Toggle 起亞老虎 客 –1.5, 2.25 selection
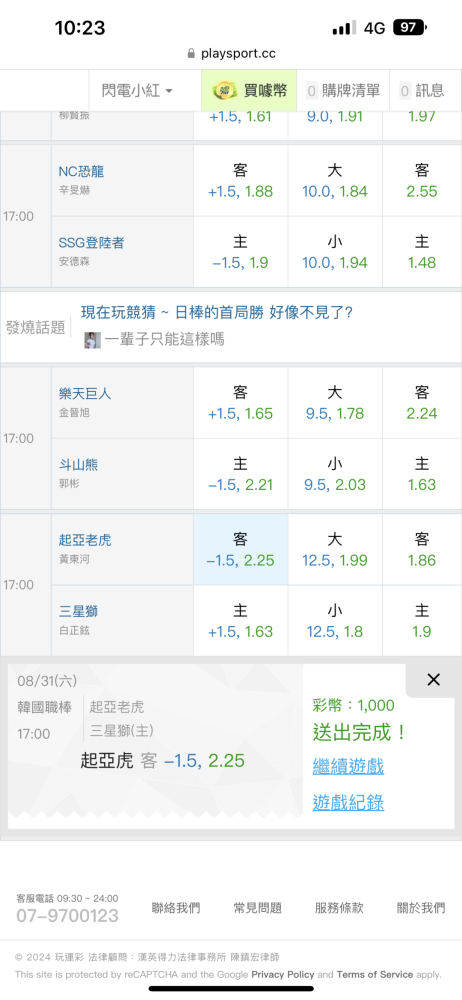This screenshot has height=1000, width=462. (241, 550)
